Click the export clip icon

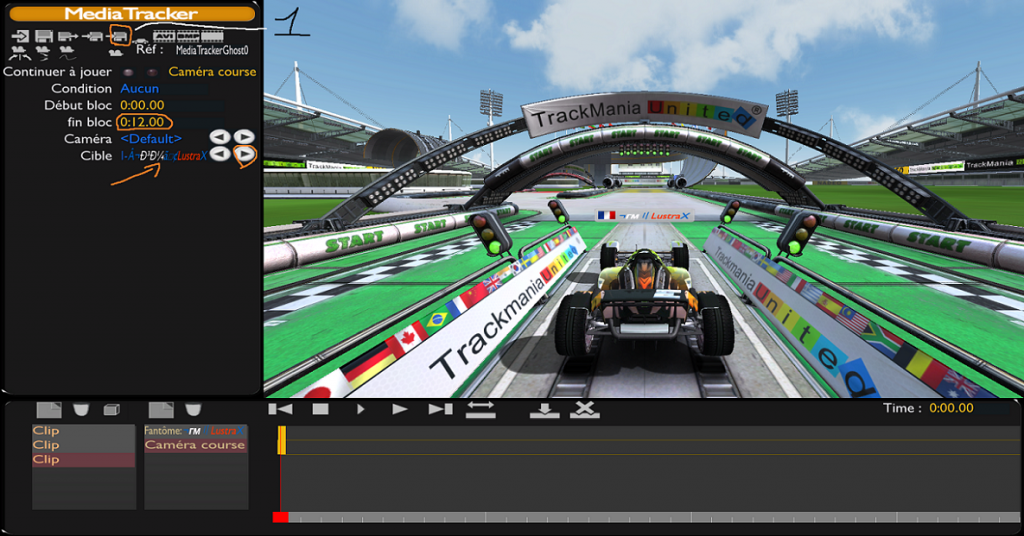[x=67, y=36]
